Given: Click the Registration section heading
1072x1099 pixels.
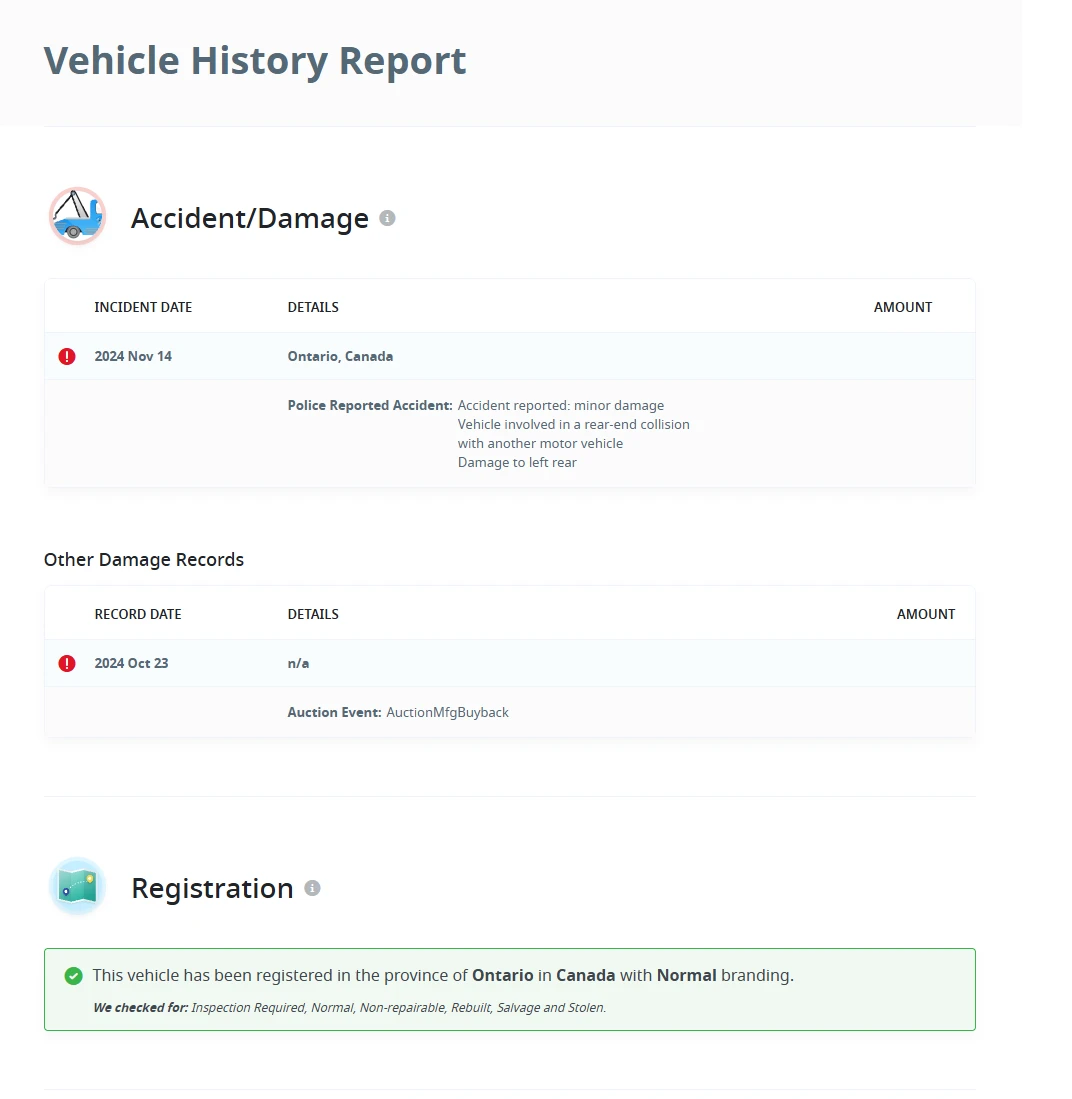Looking at the screenshot, I should coord(212,888).
